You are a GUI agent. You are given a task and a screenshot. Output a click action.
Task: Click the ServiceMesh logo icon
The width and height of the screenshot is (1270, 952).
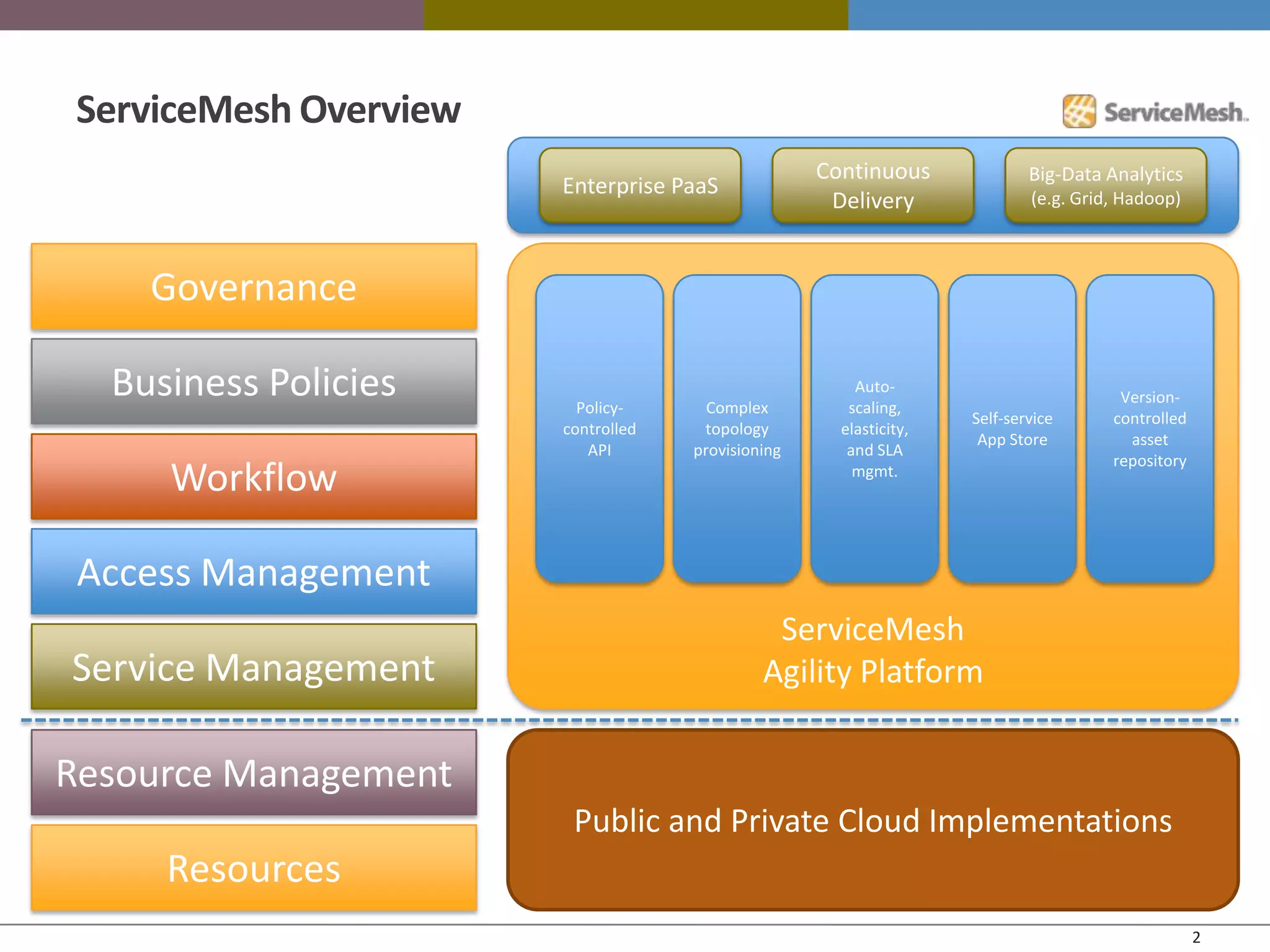pos(1079,112)
